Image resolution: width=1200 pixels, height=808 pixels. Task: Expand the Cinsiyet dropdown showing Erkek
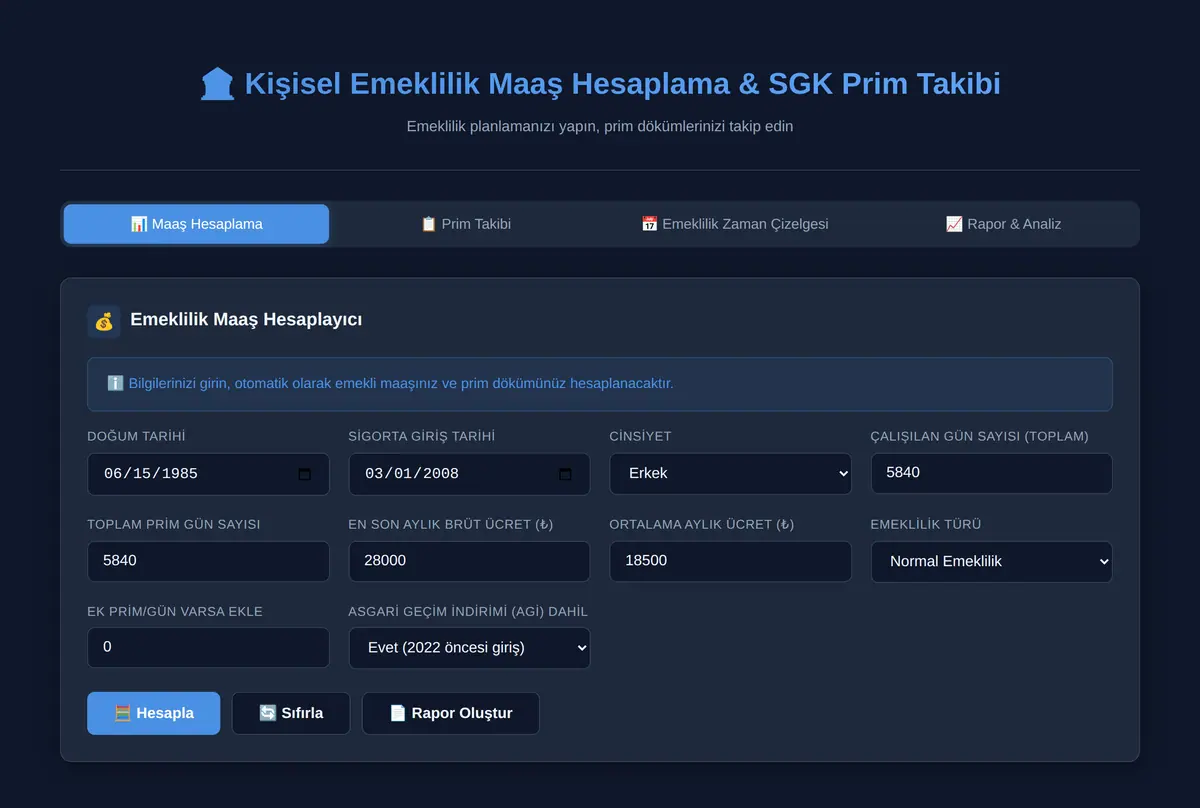point(730,473)
